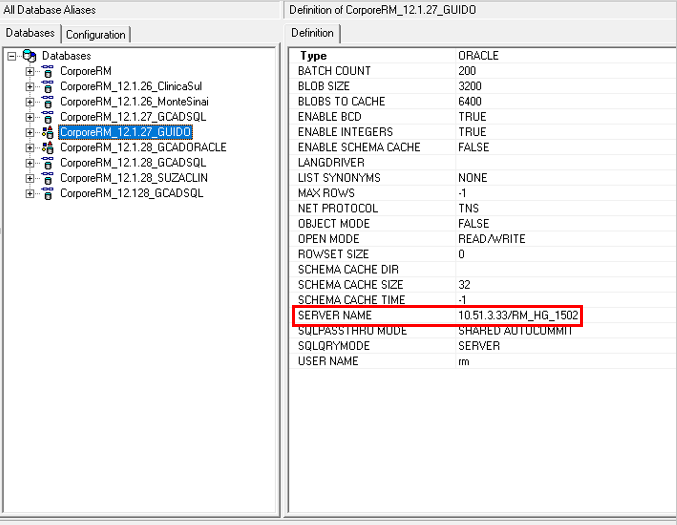This screenshot has height=525, width=677.
Task: Click the empty SCHEMA CACHE DIR field
Action: coord(566,269)
